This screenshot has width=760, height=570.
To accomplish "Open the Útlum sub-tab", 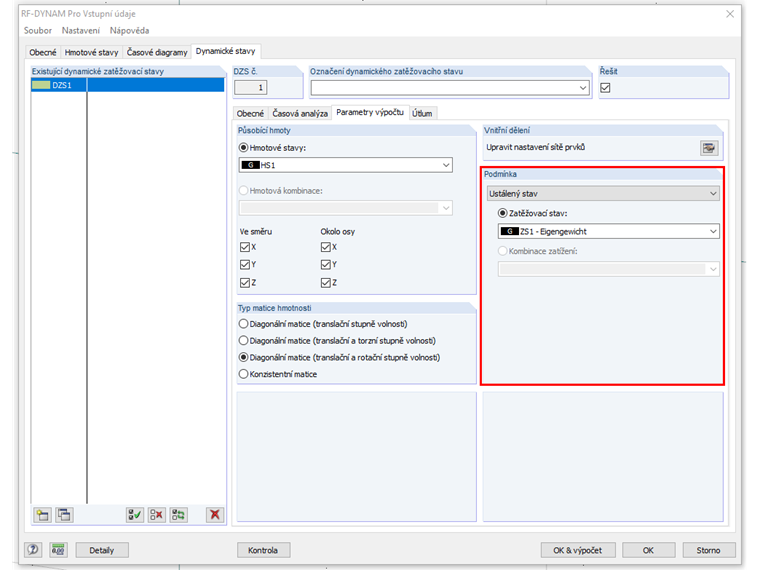I will 422,113.
